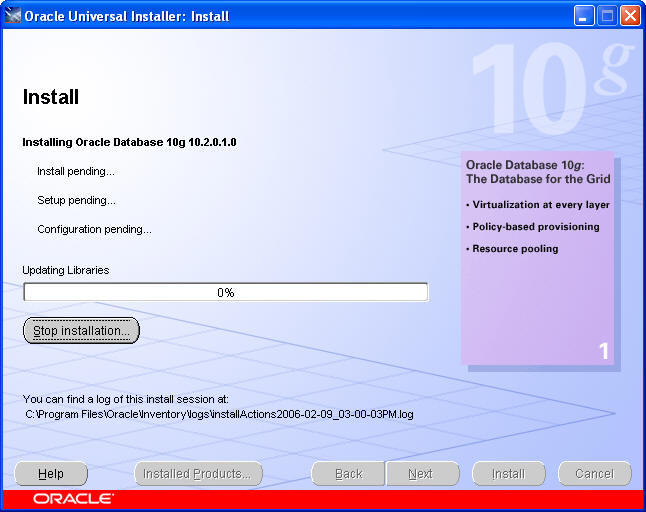The height and width of the screenshot is (512, 646).
Task: Minimize the installer window
Action: 584,16
